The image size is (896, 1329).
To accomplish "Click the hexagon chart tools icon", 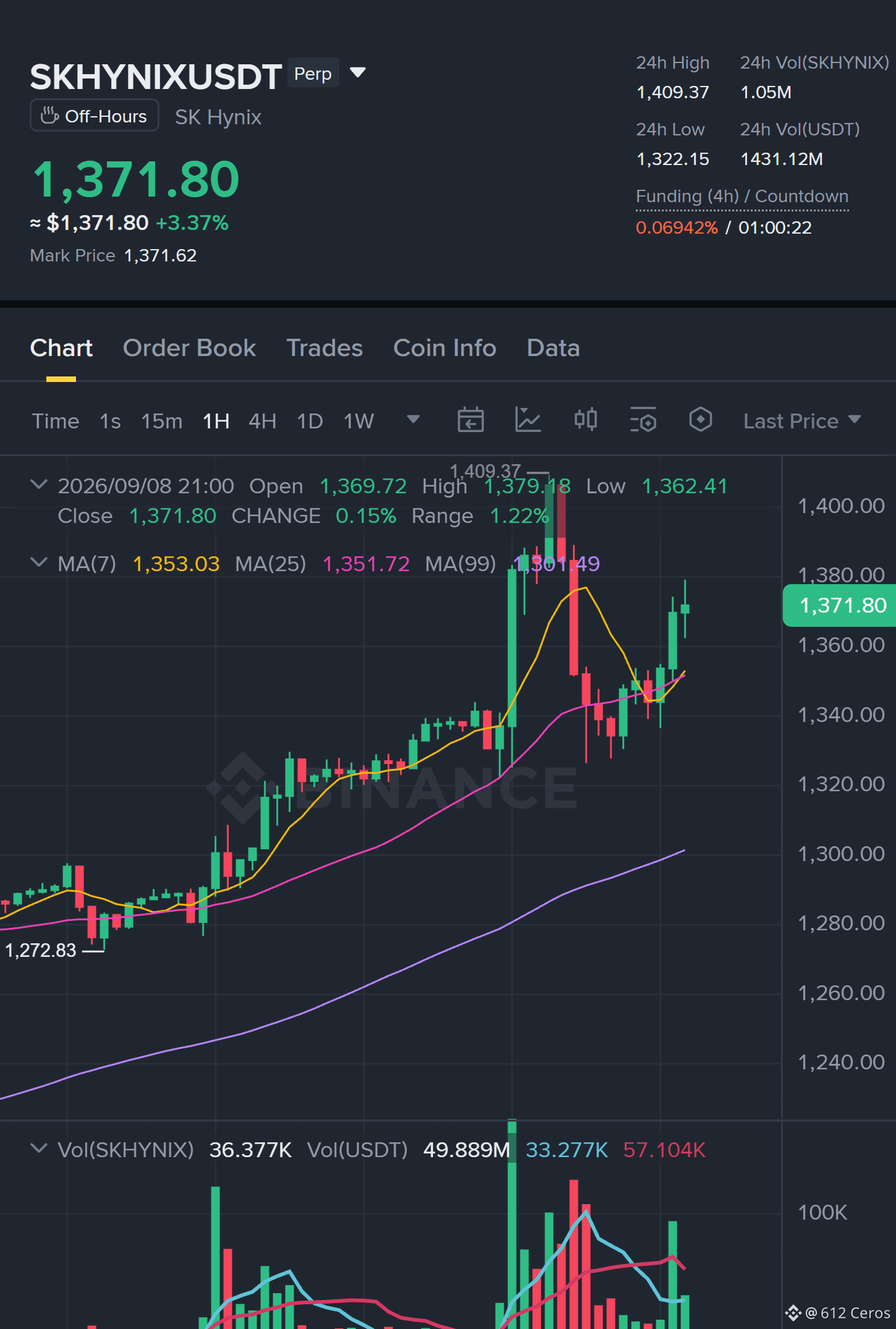I will pyautogui.click(x=700, y=420).
